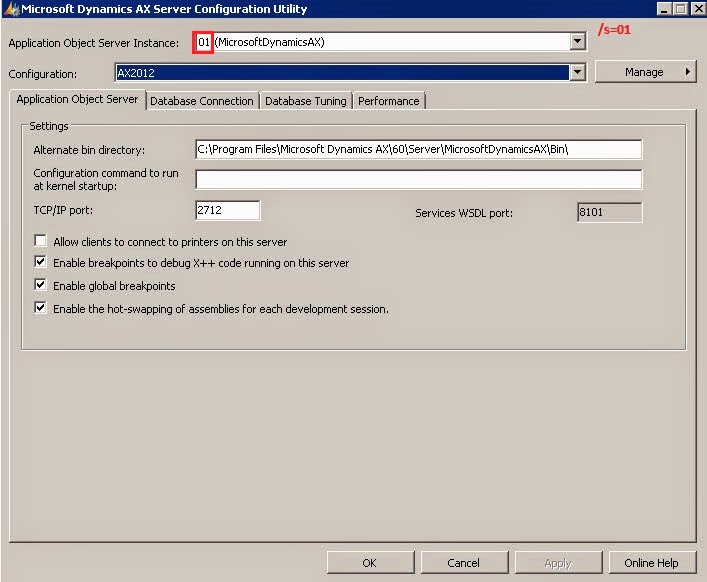Switch to the Performance tab
The image size is (707, 582).
[389, 101]
